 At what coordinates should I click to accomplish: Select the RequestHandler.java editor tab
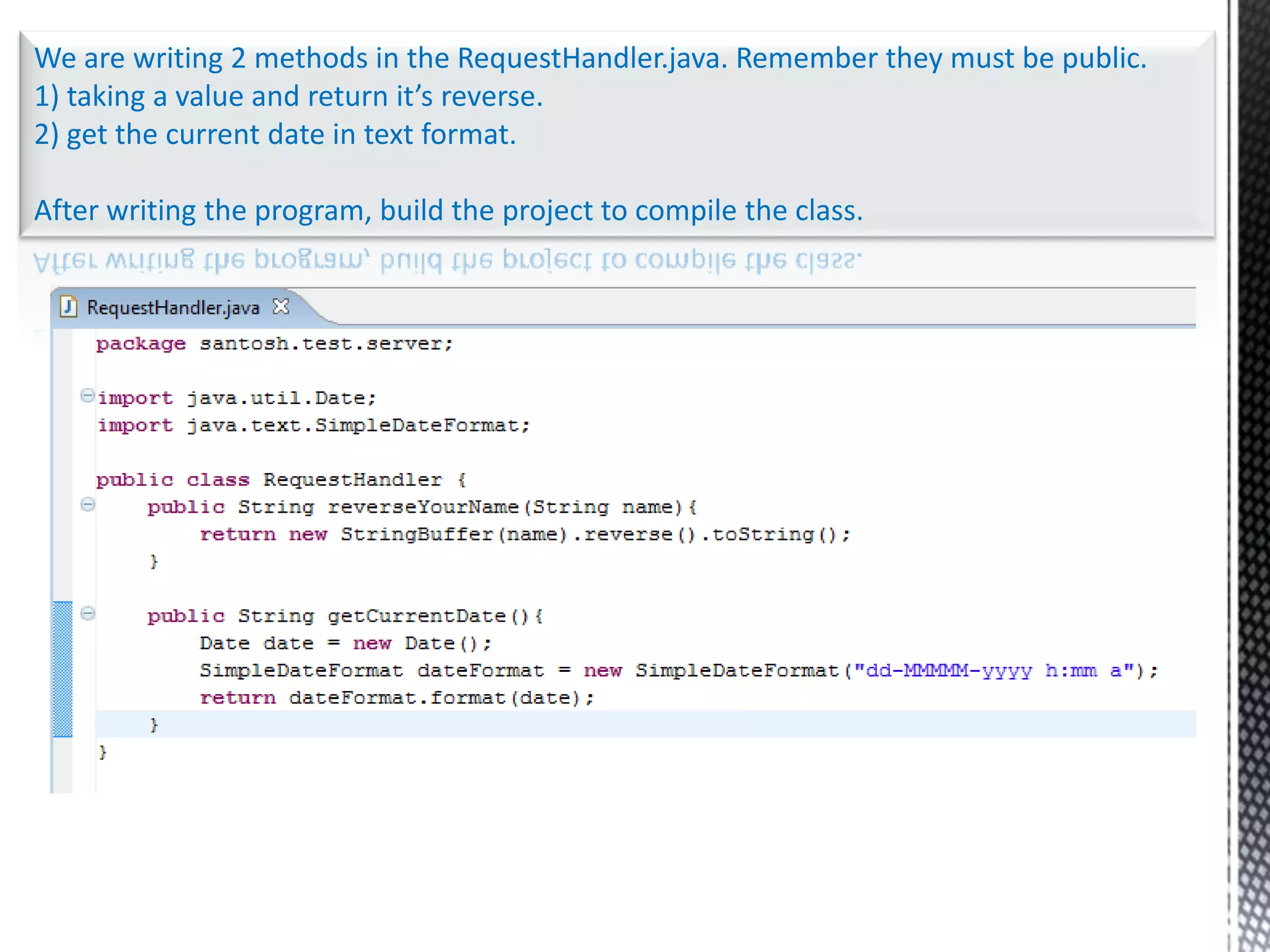pyautogui.click(x=173, y=307)
